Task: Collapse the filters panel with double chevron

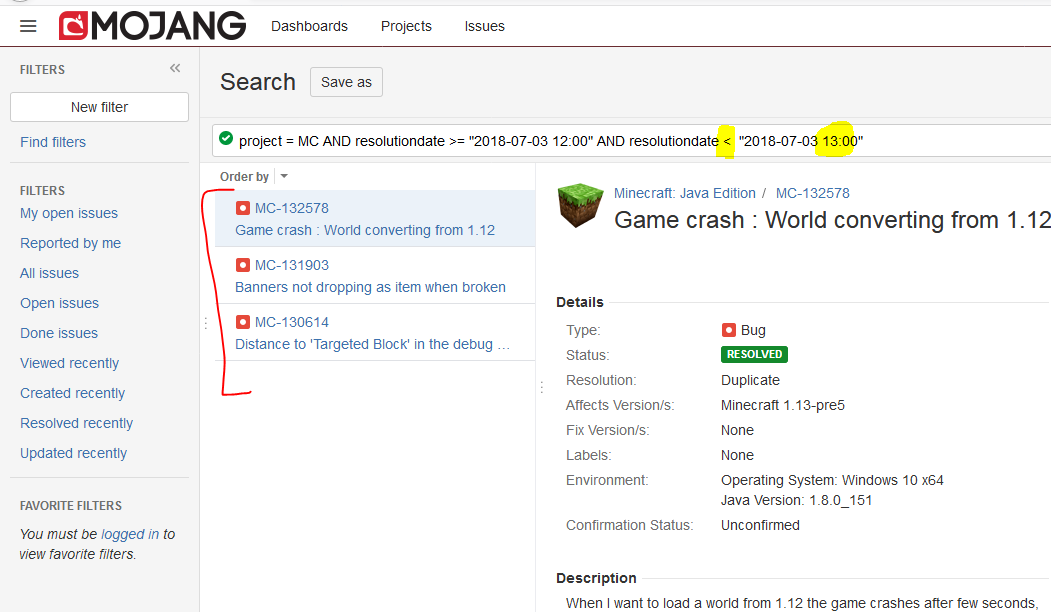Action: click(175, 68)
